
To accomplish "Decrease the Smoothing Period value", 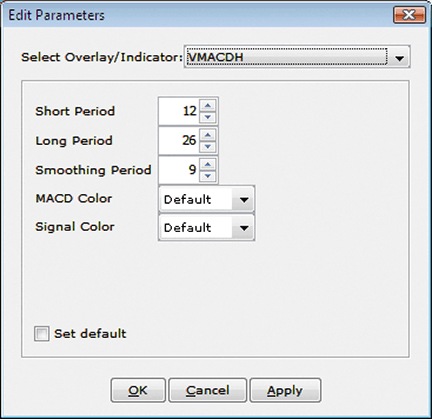I will click(x=208, y=176).
